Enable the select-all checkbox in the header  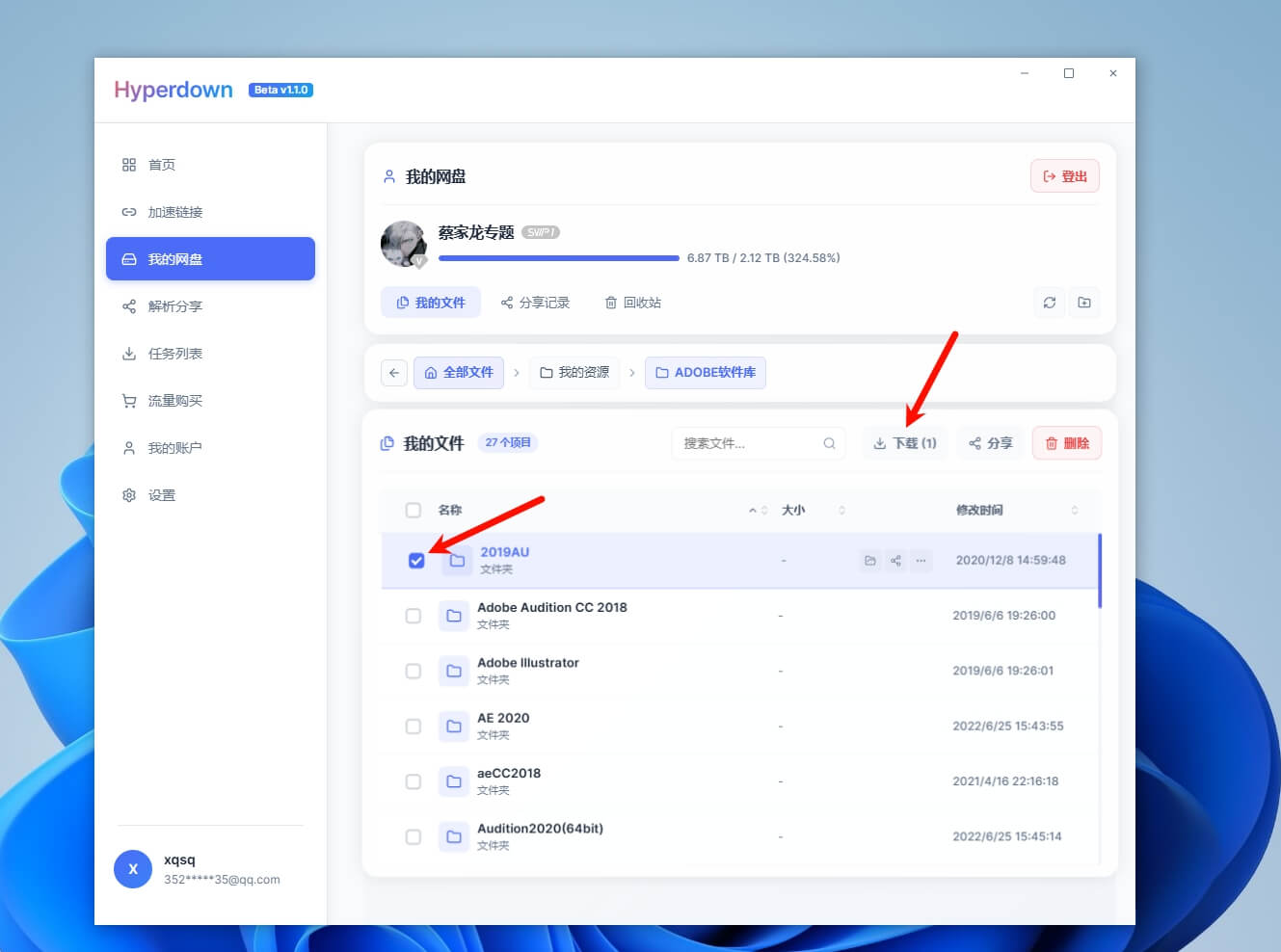click(414, 510)
